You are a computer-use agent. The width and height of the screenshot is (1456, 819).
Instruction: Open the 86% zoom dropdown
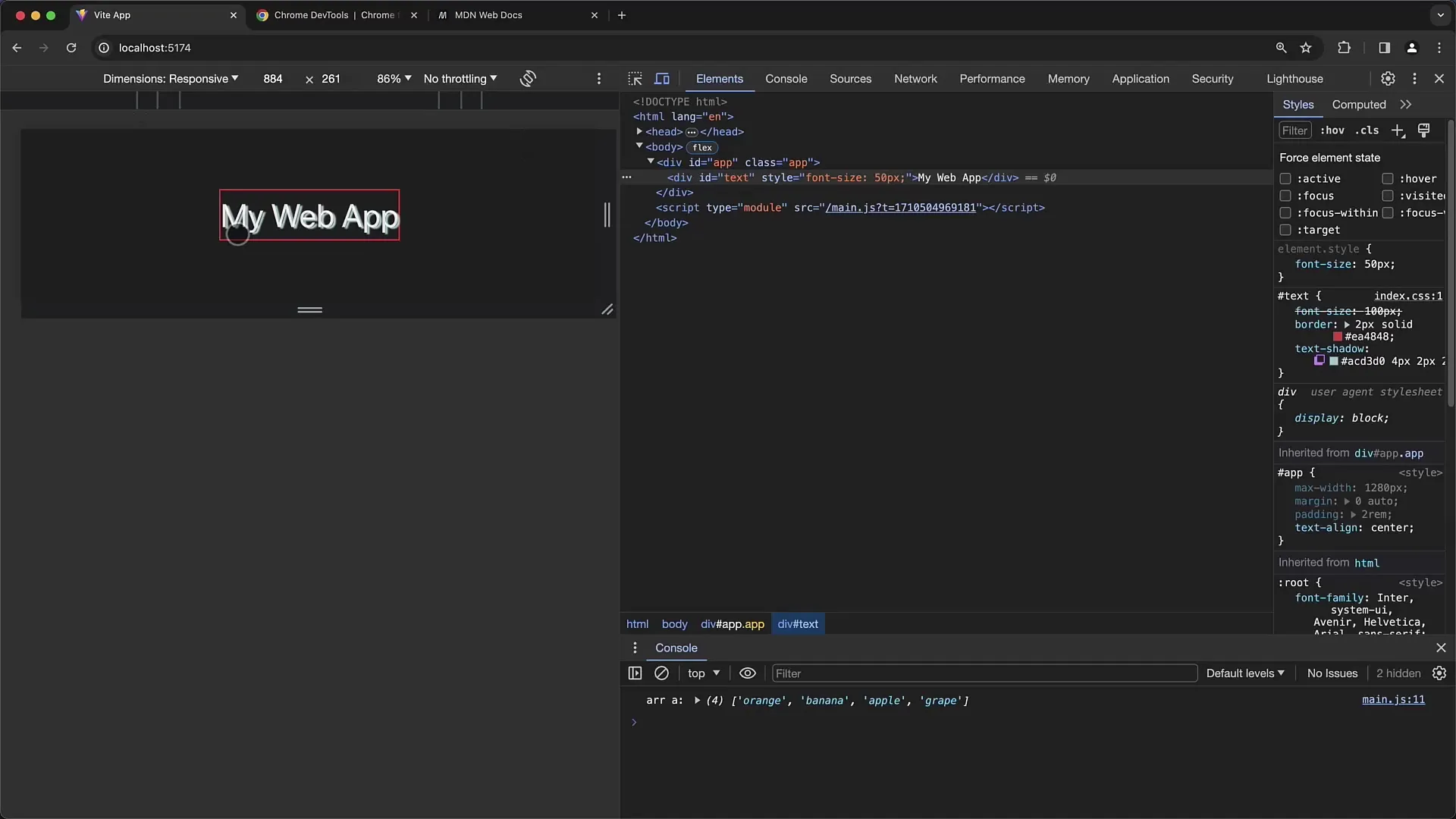pos(394,79)
